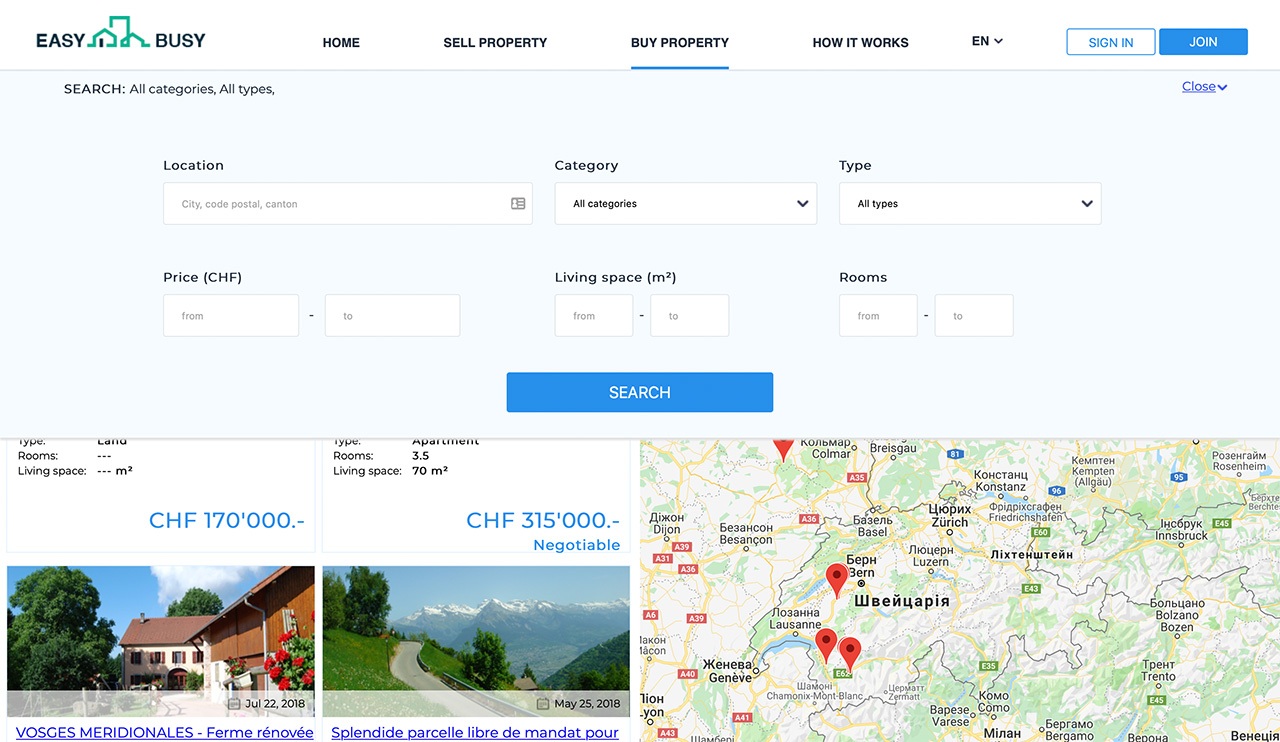Go to Sell Property menu item

pos(495,43)
